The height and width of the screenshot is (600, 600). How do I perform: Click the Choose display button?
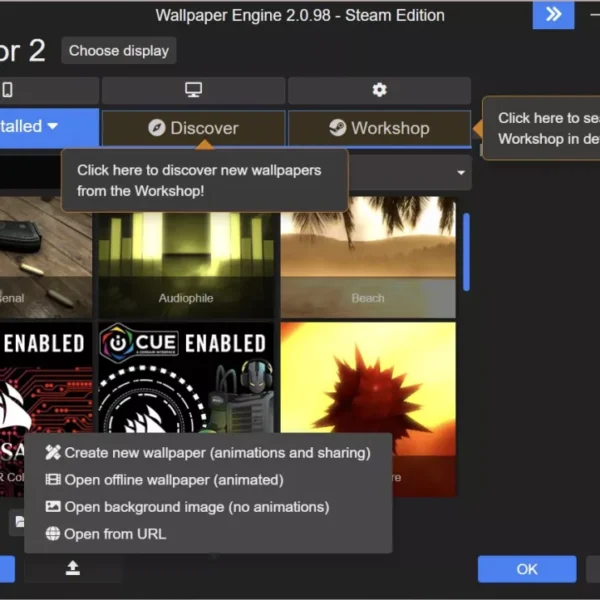click(x=119, y=51)
